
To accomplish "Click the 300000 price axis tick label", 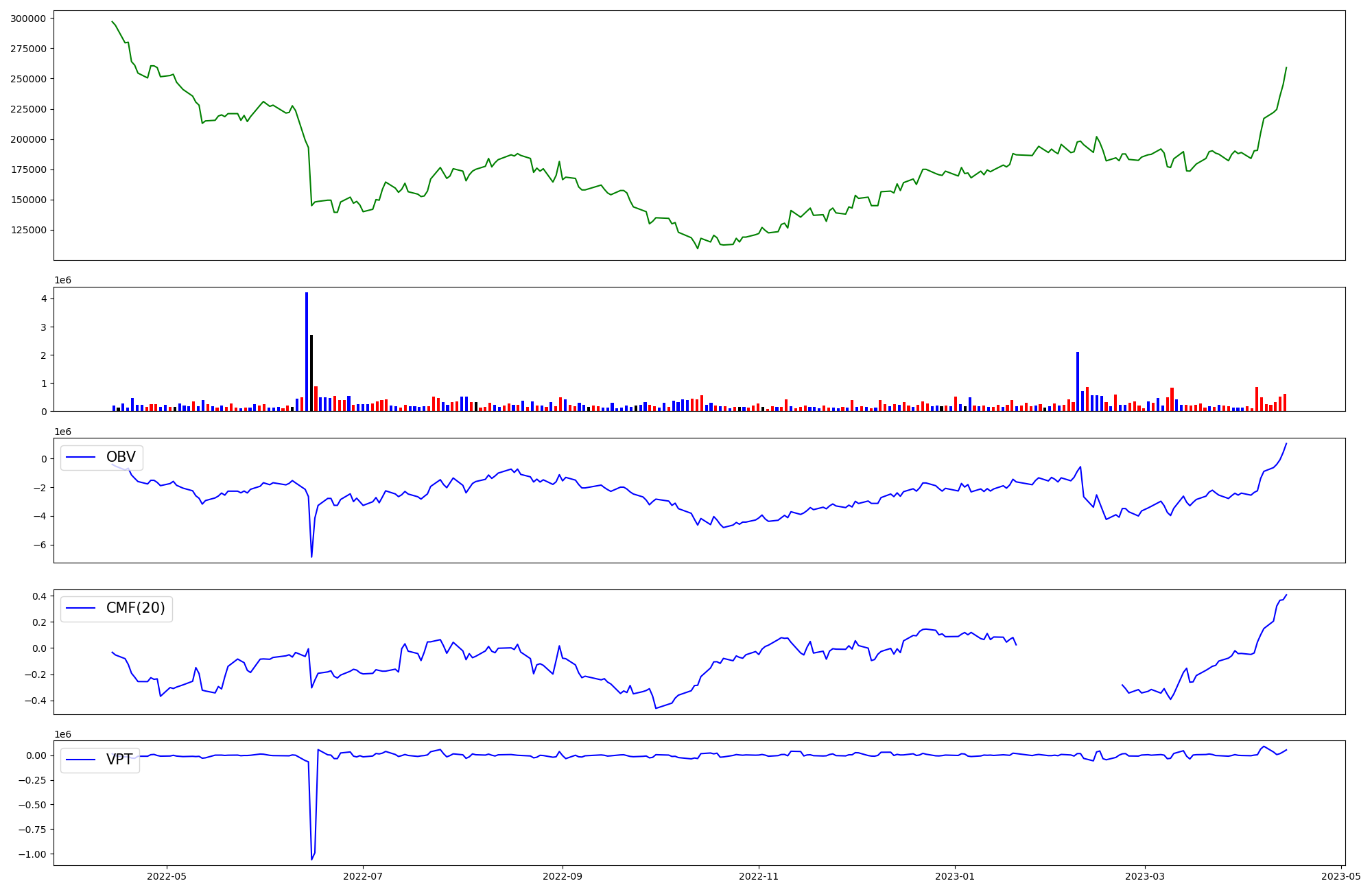I will 28,19.
